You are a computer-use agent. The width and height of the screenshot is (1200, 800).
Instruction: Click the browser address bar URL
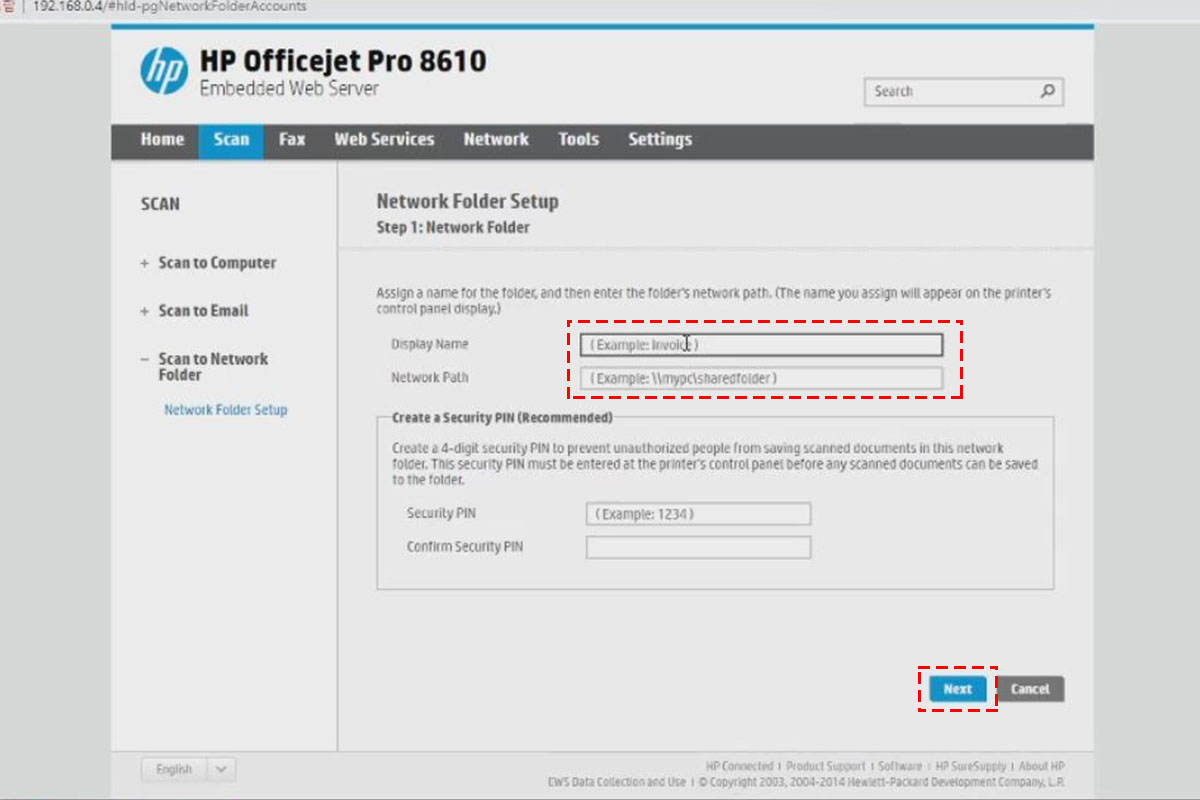[x=170, y=6]
